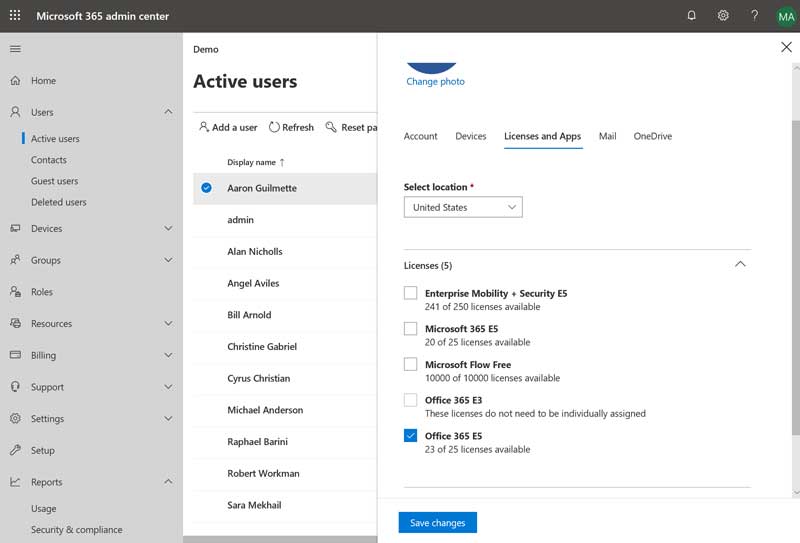This screenshot has height=543, width=800.
Task: Collapse the Users section chevron
Action: pos(168,111)
